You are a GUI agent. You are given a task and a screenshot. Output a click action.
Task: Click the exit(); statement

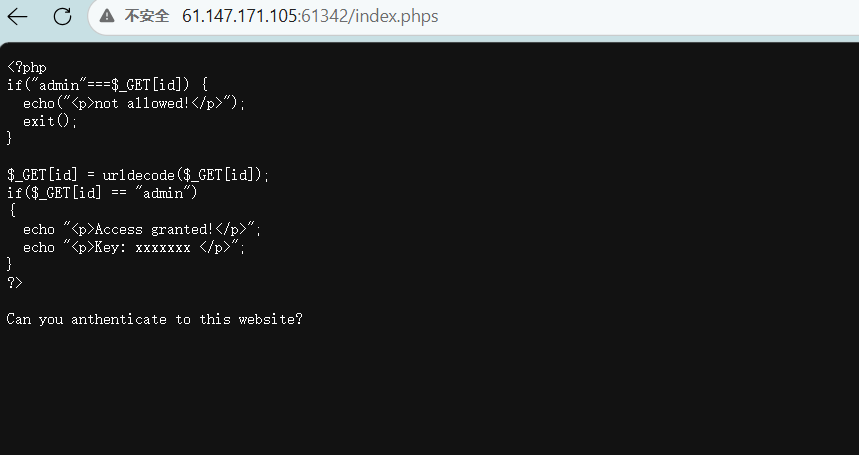pyautogui.click(x=50, y=122)
